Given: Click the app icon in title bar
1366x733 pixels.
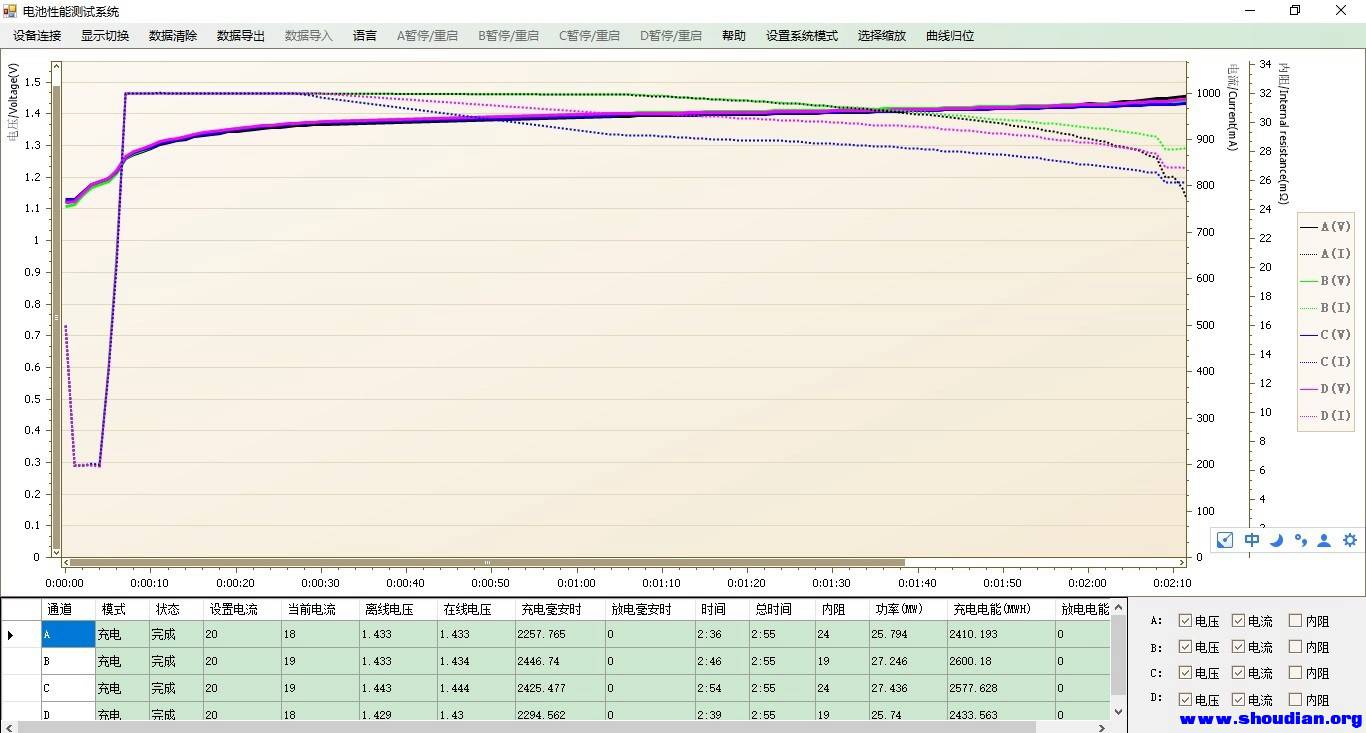Looking at the screenshot, I should [10, 11].
